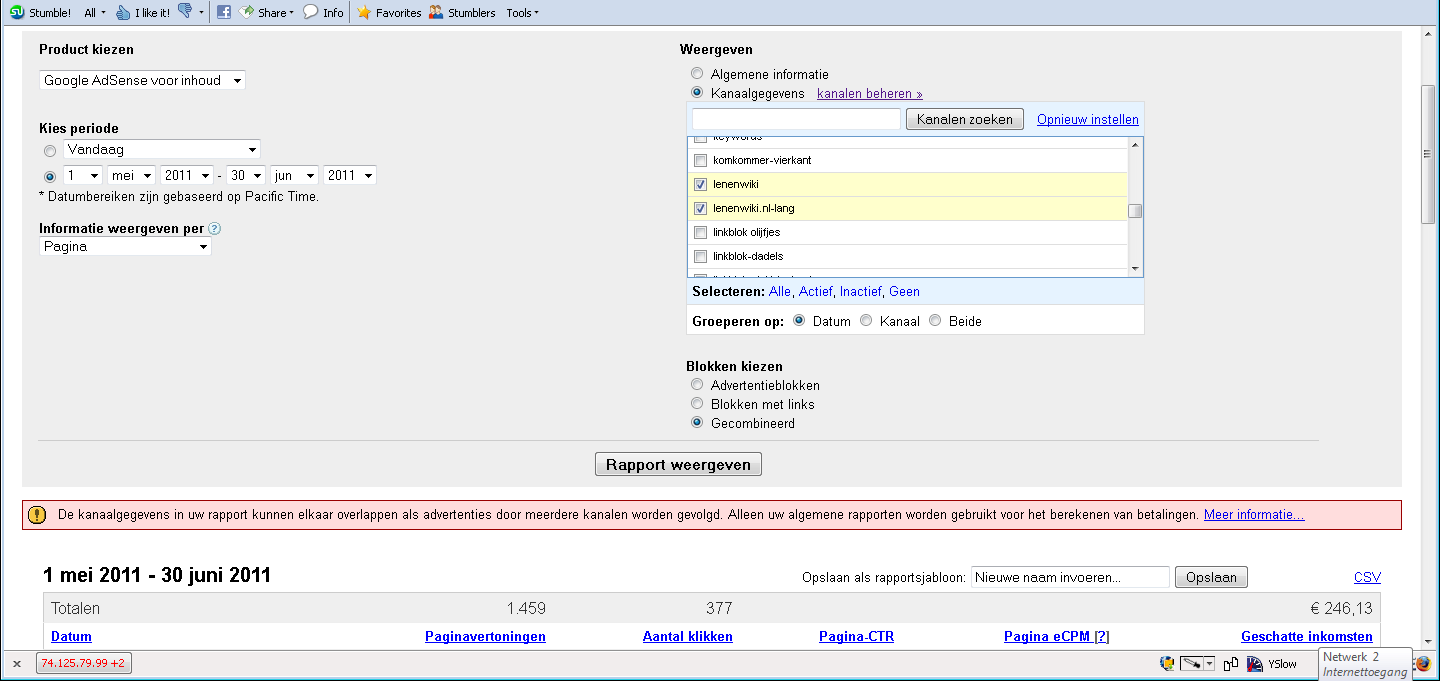The width and height of the screenshot is (1441, 681).
Task: Click the Facebook icon in toolbar
Action: coord(223,13)
